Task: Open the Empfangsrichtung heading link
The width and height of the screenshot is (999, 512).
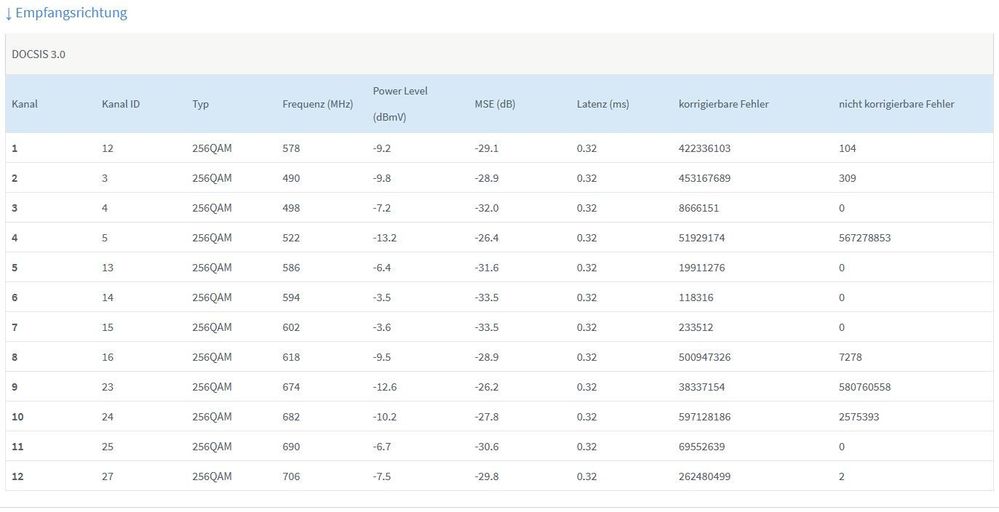Action: (x=71, y=14)
